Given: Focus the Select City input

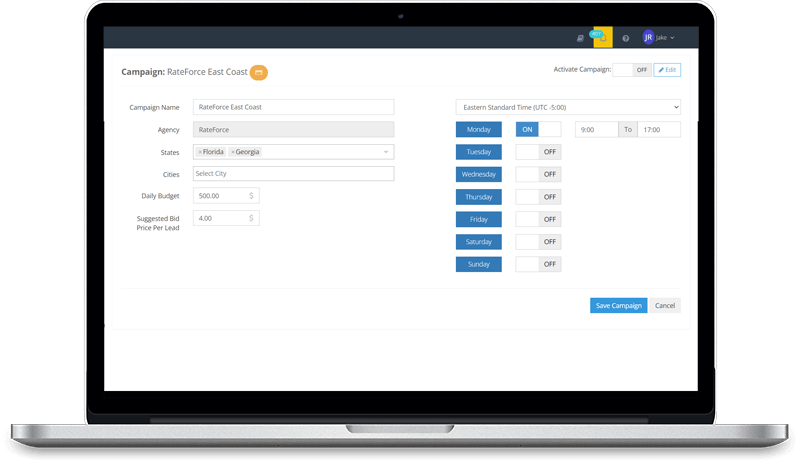Looking at the screenshot, I should (x=293, y=174).
